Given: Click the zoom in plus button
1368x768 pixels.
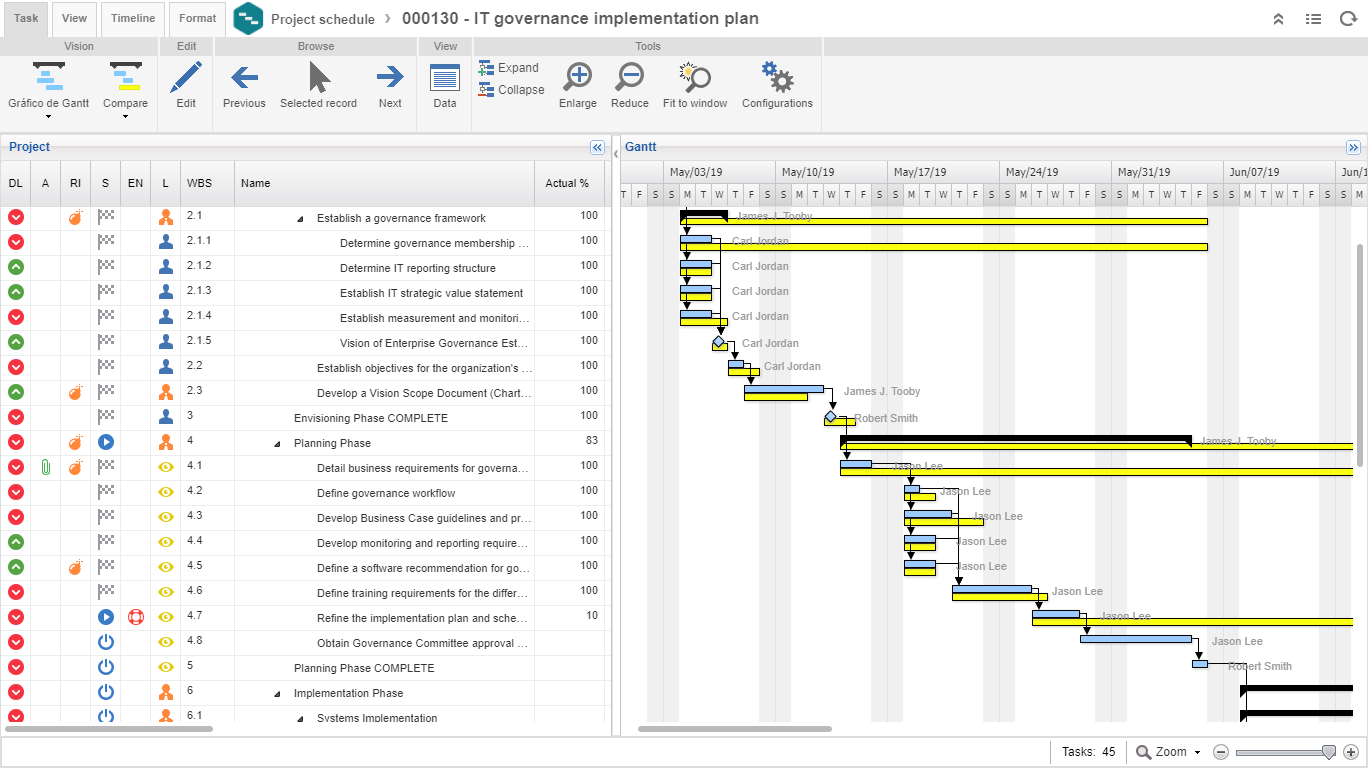Looking at the screenshot, I should [1351, 752].
